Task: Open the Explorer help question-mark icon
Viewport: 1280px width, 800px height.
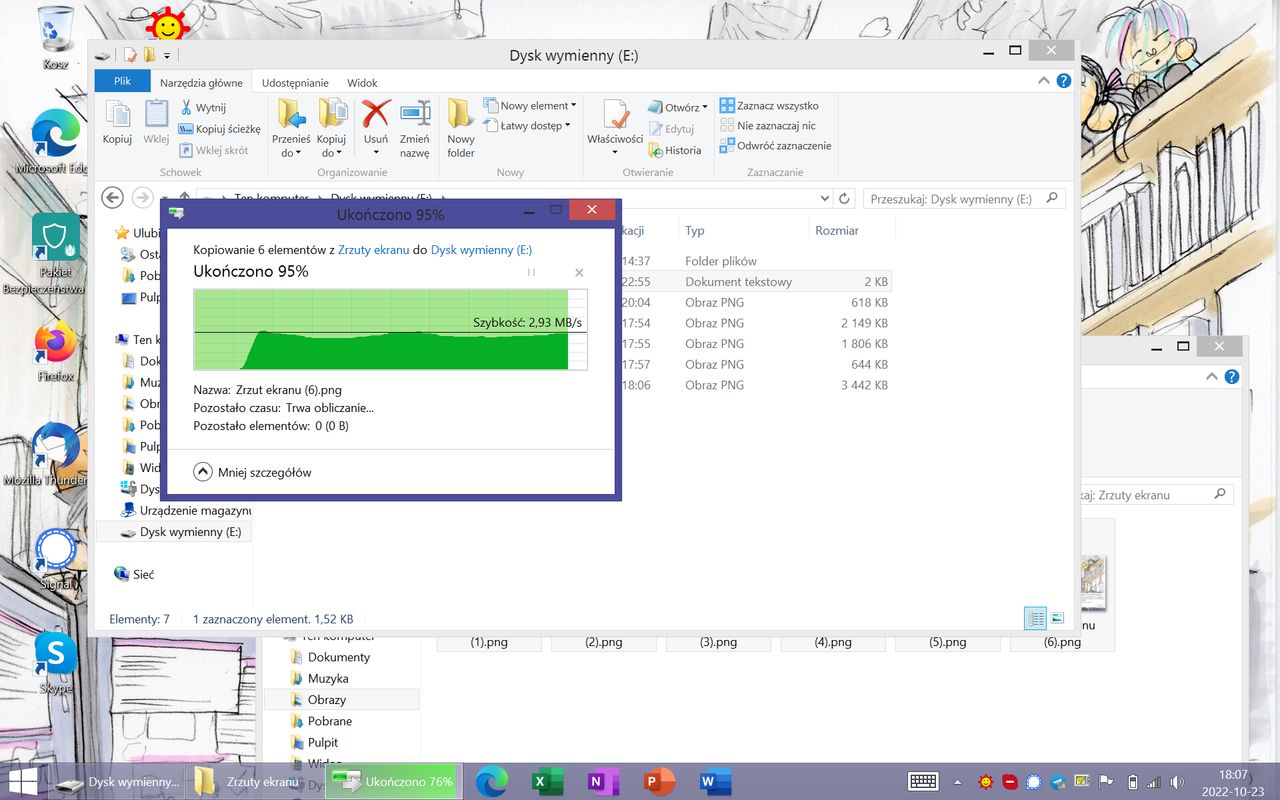Action: [x=1064, y=81]
